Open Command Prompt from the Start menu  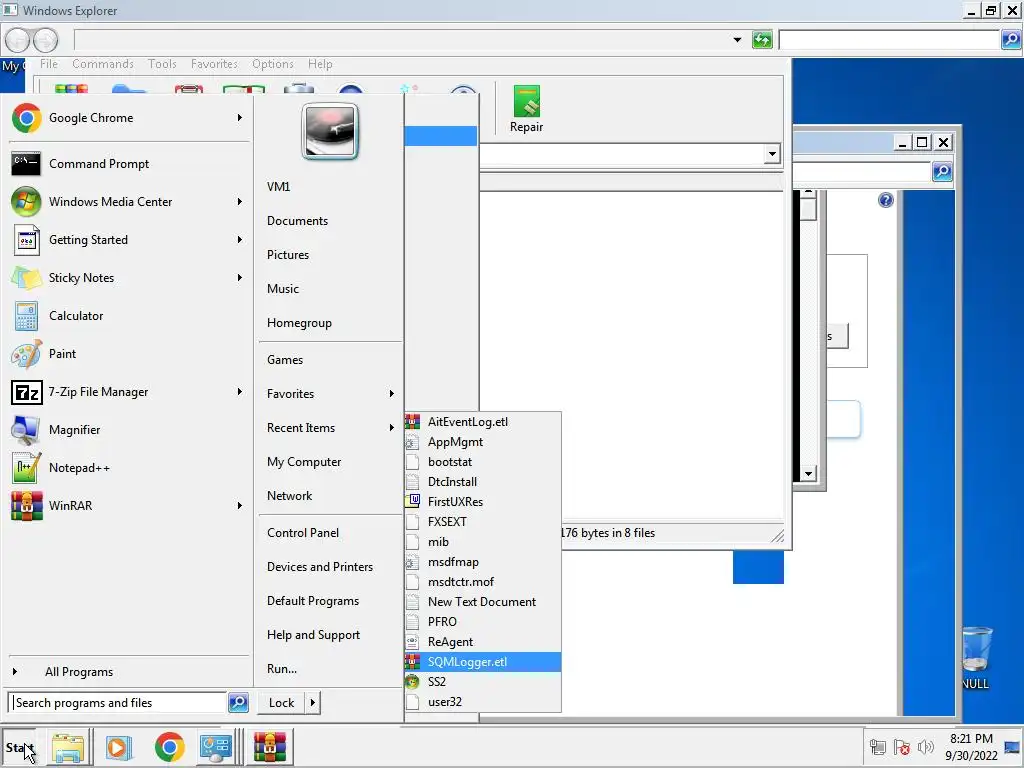click(x=99, y=163)
